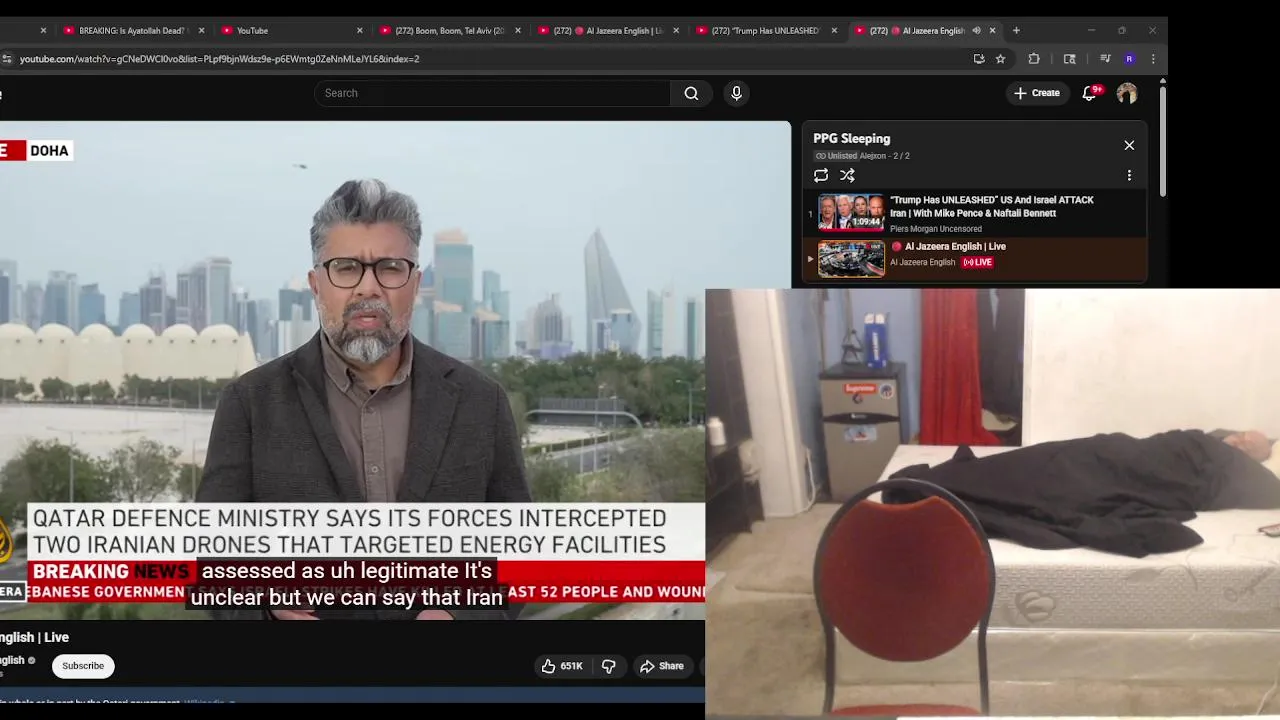Click the install app icon in the address bar
The height and width of the screenshot is (720, 1280).
[x=979, y=59]
